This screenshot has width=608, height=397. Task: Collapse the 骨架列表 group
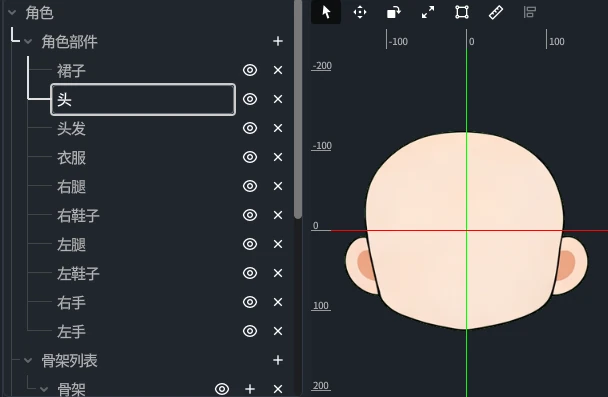pyautogui.click(x=28, y=360)
